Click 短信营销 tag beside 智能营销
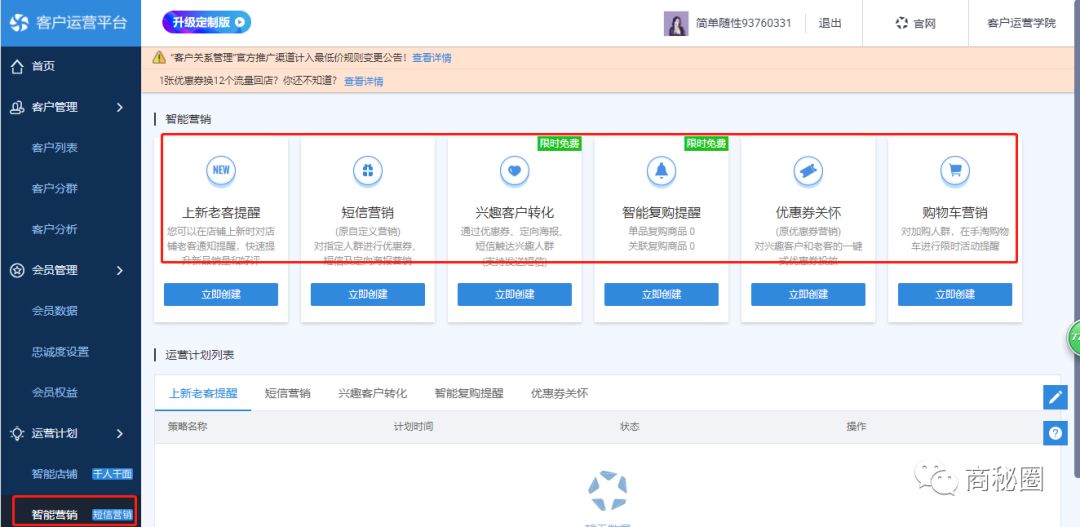 point(112,515)
